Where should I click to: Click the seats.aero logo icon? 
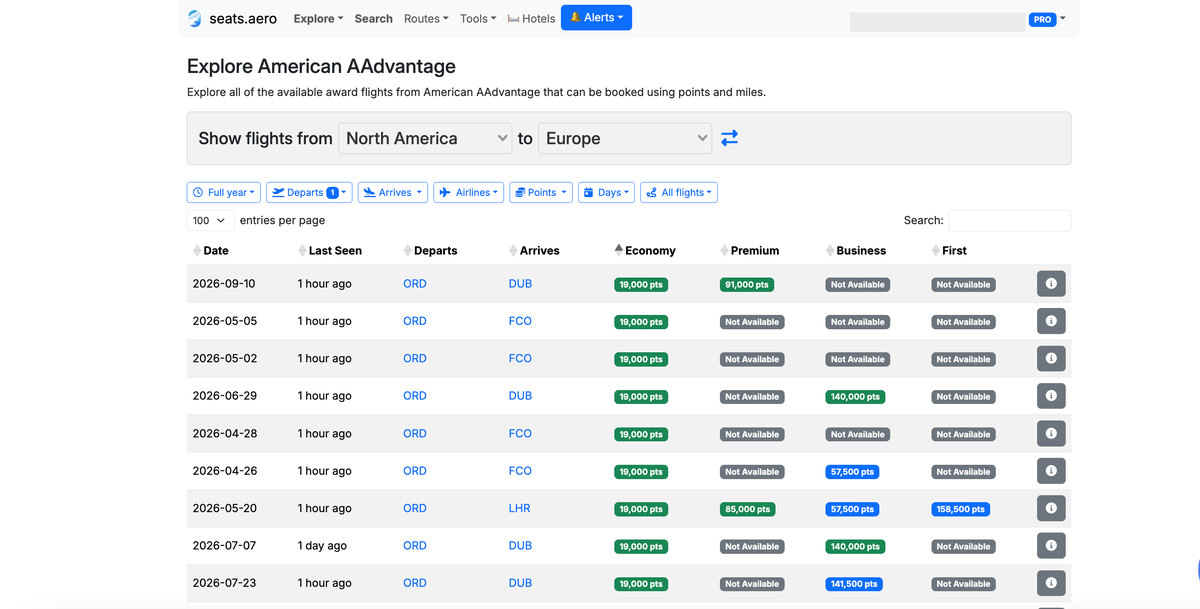click(x=195, y=19)
